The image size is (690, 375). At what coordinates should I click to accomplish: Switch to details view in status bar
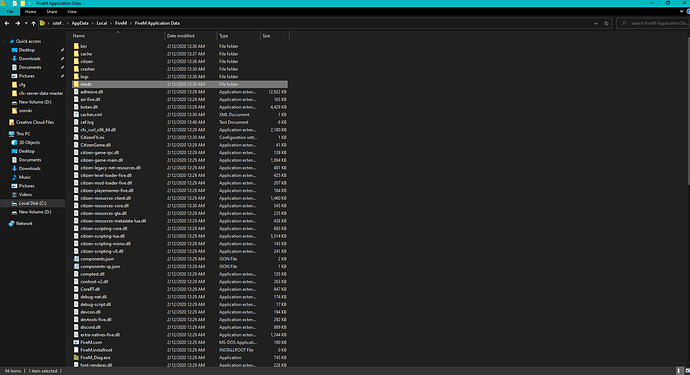tap(679, 371)
